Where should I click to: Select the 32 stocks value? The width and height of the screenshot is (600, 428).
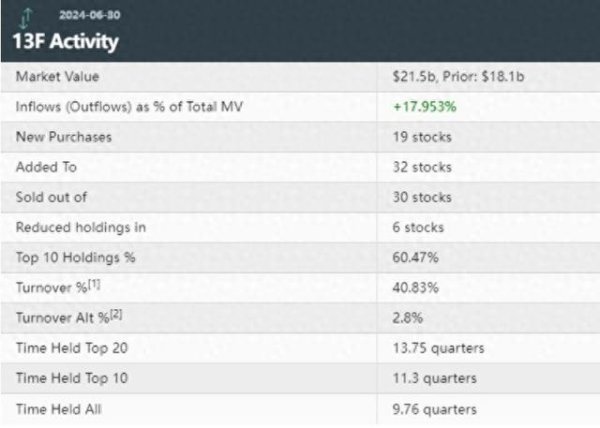tap(422, 167)
